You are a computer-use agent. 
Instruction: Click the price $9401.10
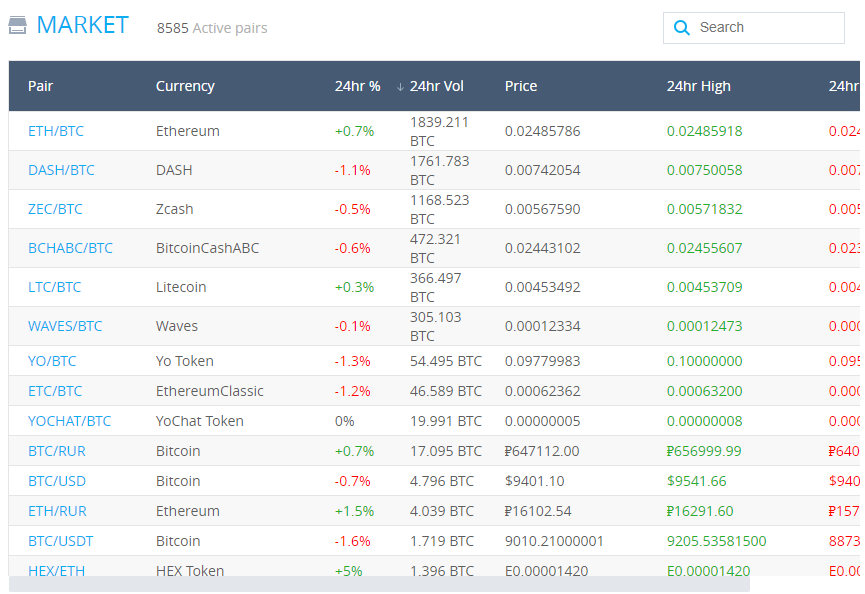pyautogui.click(x=535, y=481)
